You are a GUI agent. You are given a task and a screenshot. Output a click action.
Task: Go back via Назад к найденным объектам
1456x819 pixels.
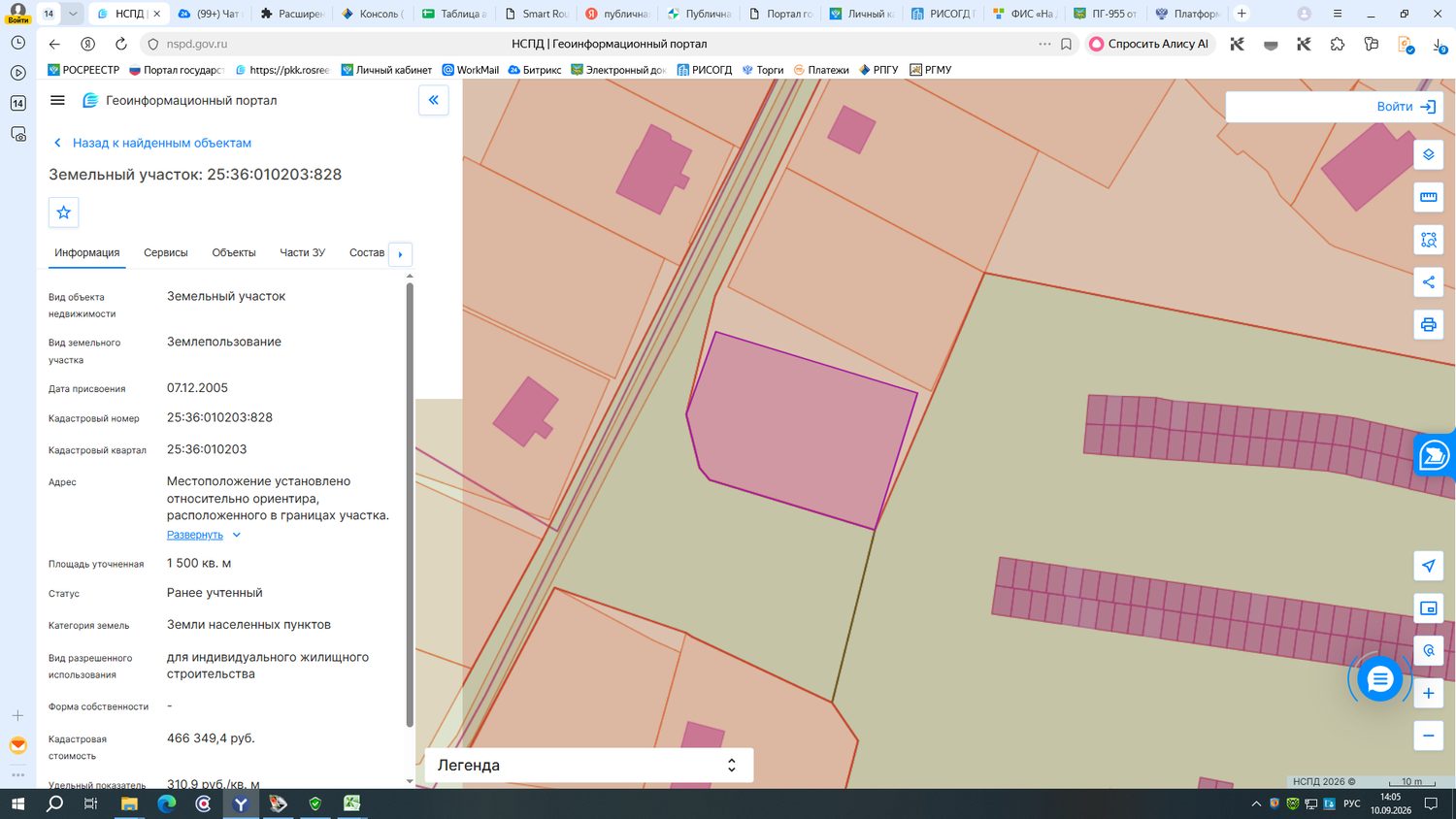(152, 143)
